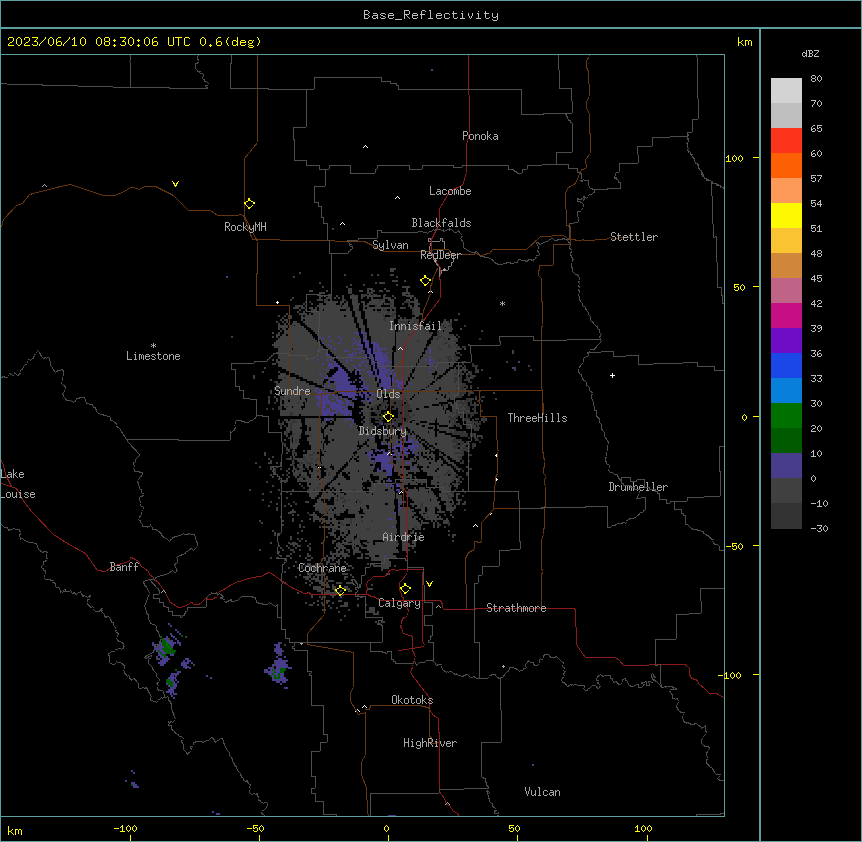Click the RockyMH label
This screenshot has width=862, height=842.
(x=245, y=226)
